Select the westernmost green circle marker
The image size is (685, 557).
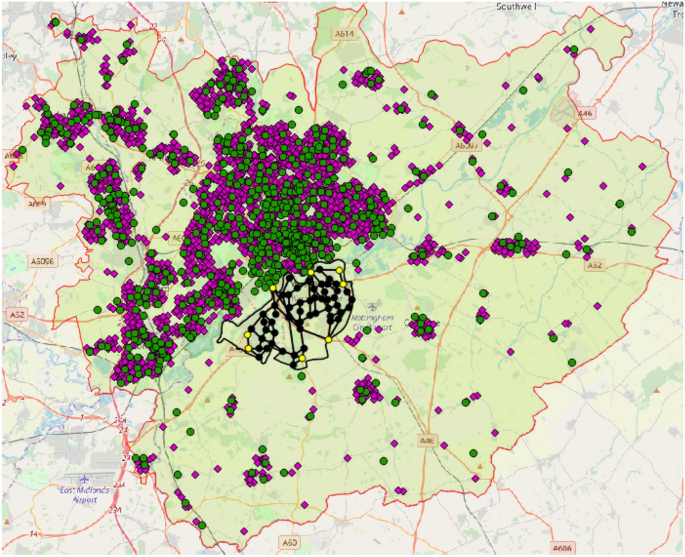22,150
